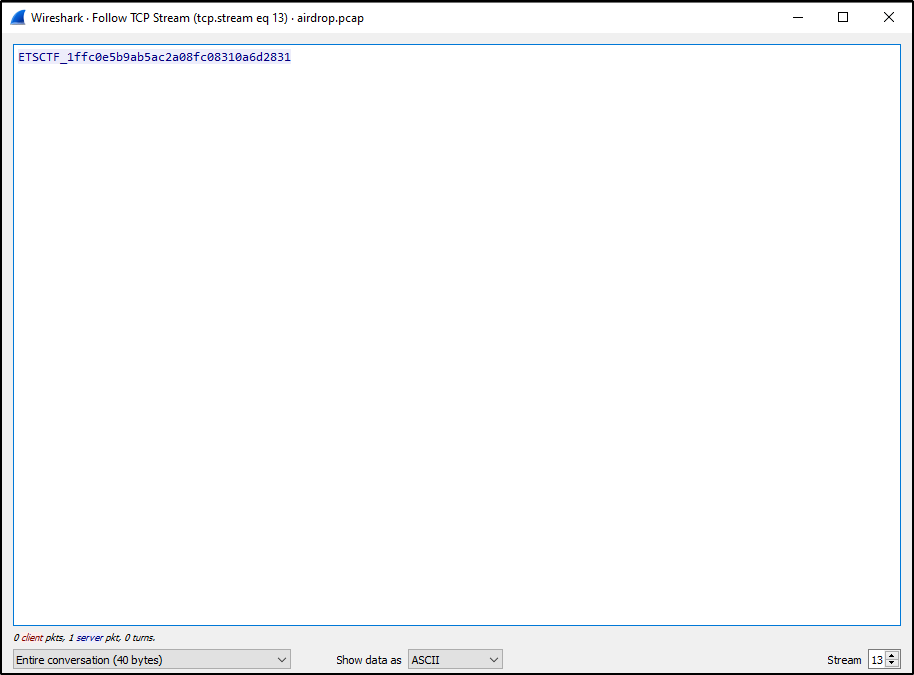Viewport: 914px width, 675px height.
Task: Click inside the Stream number field showing 13
Action: (877, 660)
